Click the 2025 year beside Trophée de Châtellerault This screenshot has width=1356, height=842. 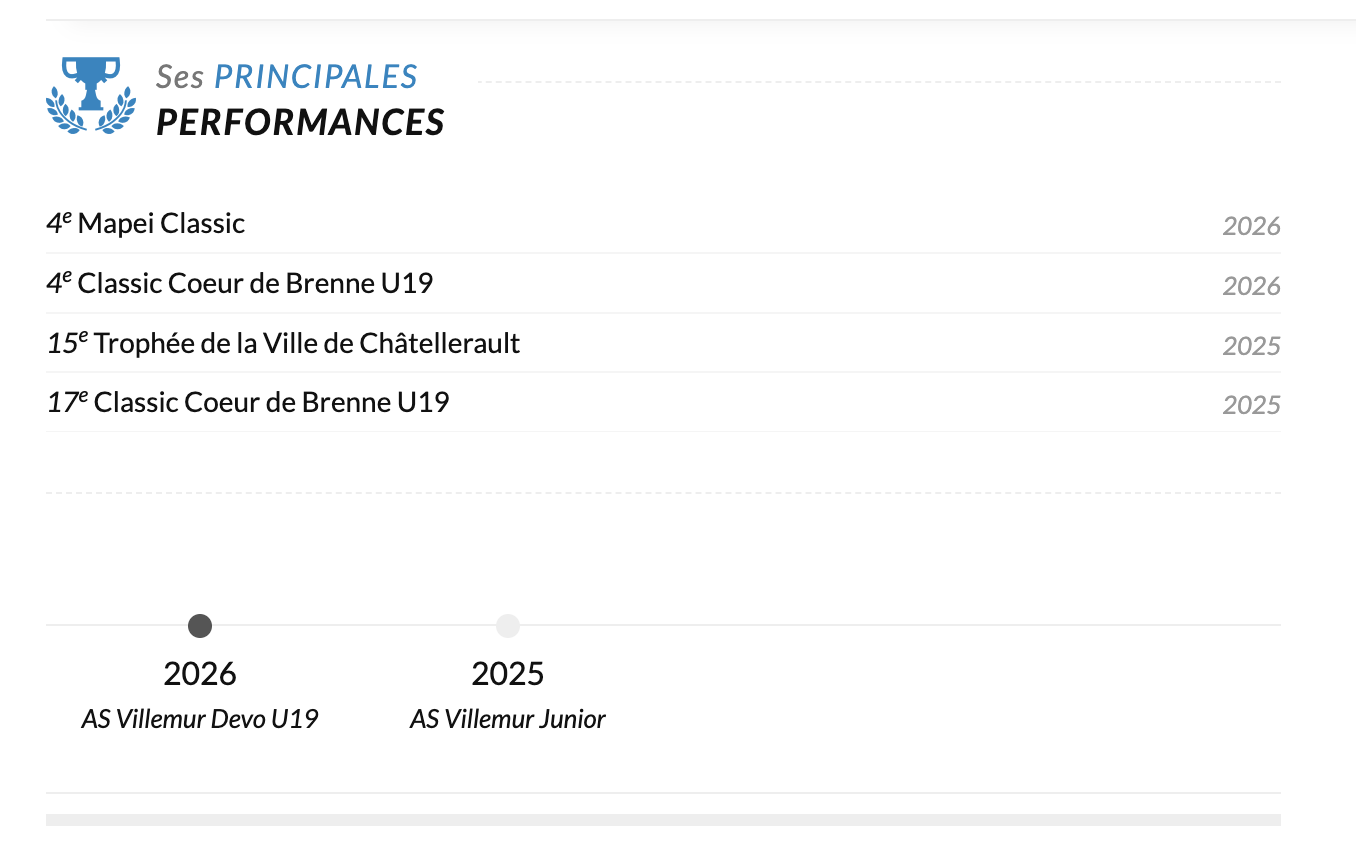1251,346
